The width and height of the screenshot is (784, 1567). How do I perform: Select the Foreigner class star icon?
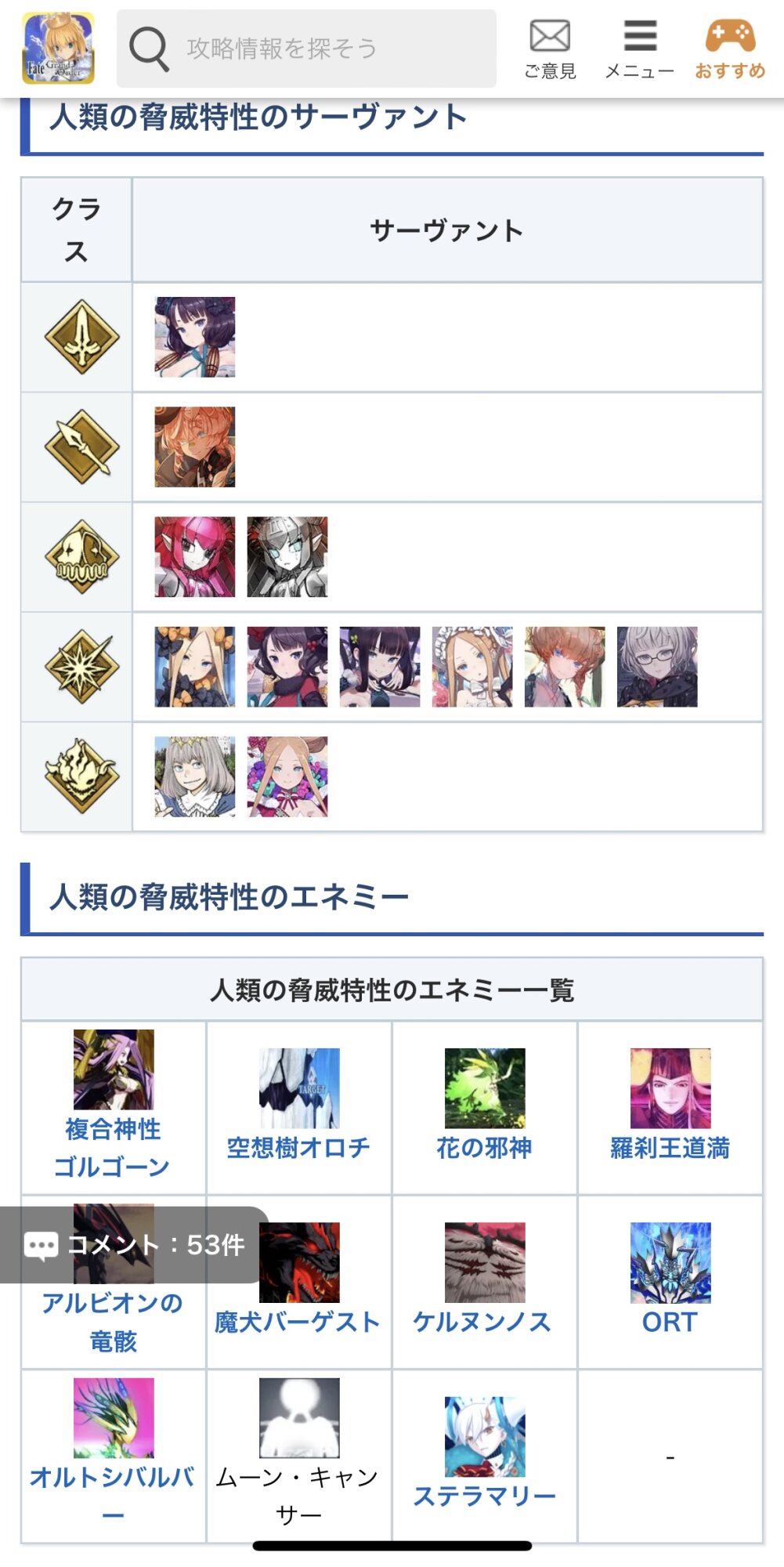pos(81,666)
